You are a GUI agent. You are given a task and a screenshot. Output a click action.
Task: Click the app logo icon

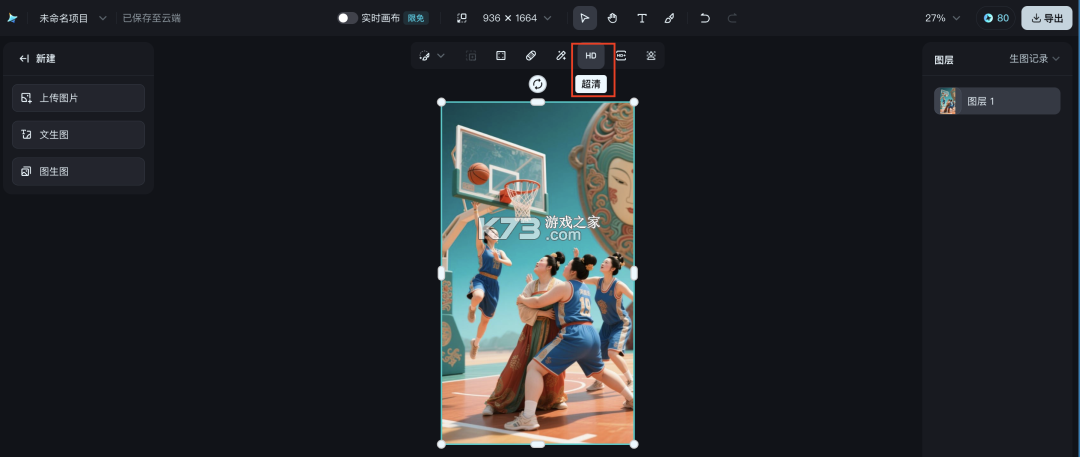12,18
